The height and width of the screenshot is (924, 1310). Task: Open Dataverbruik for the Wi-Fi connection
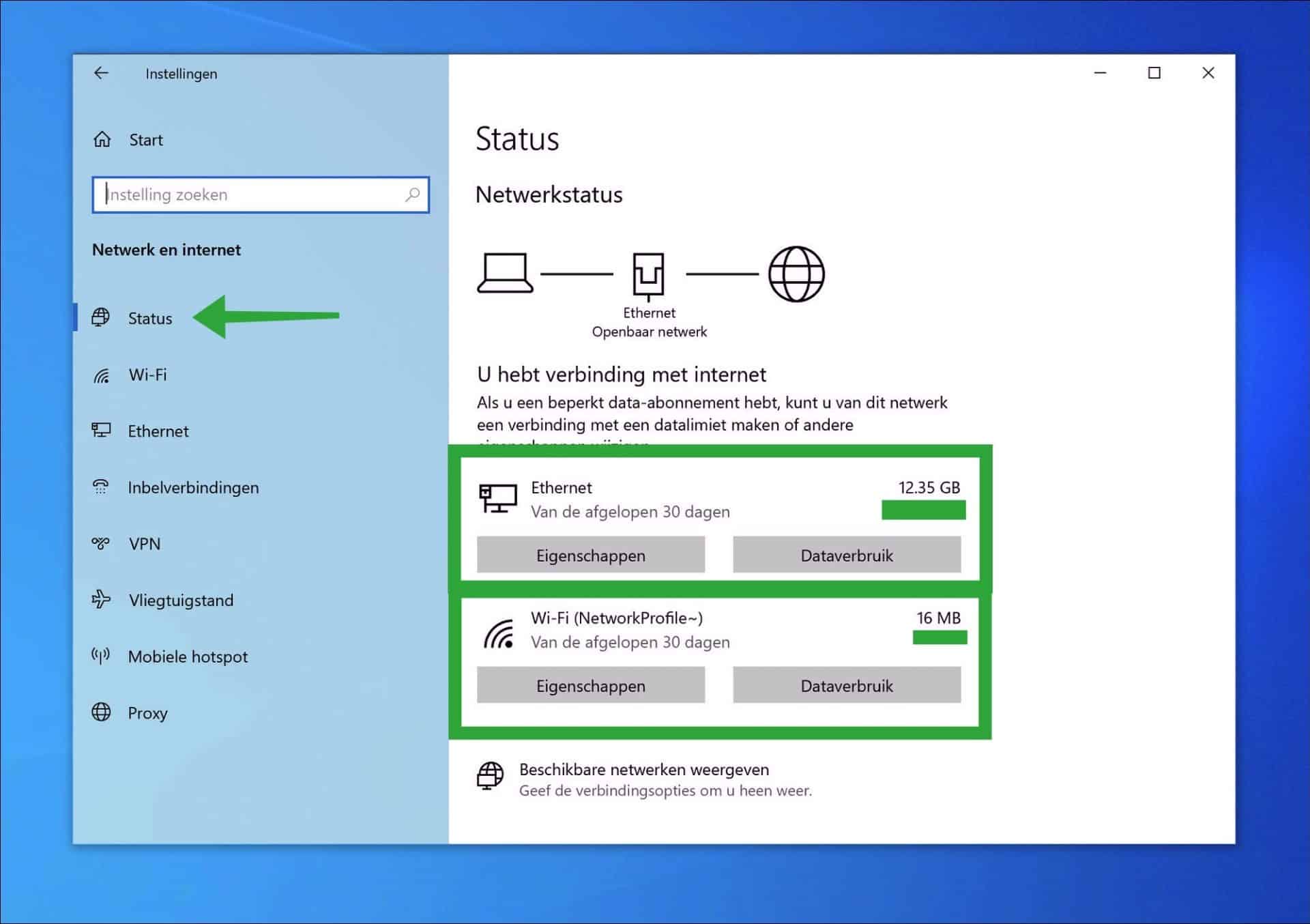point(847,685)
